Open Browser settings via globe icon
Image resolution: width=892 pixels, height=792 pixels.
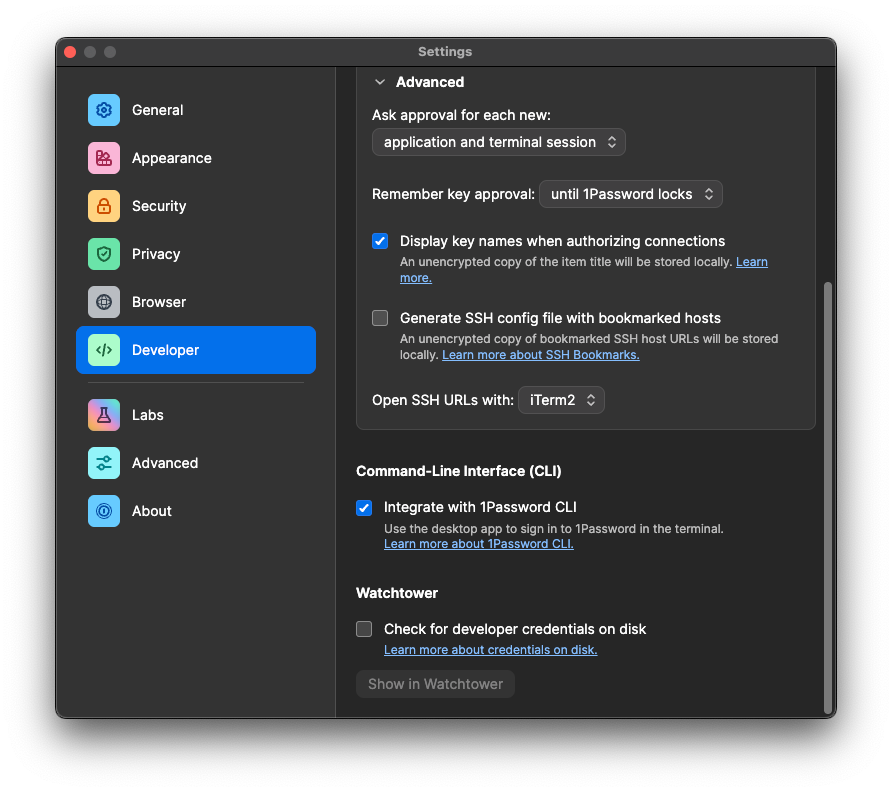104,302
